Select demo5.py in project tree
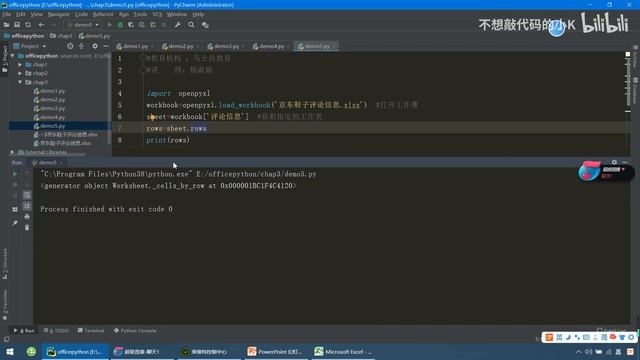The height and width of the screenshot is (360, 640). point(49,126)
